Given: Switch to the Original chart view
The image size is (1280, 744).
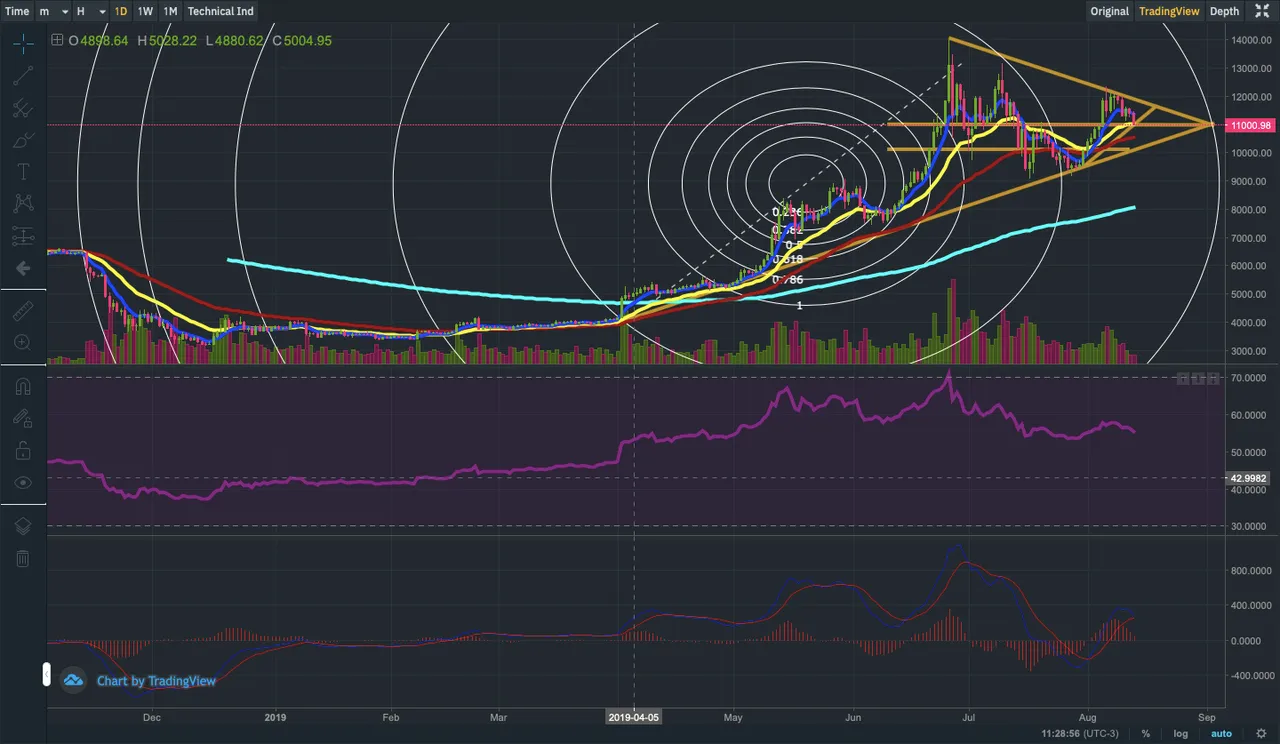Looking at the screenshot, I should click(1109, 11).
